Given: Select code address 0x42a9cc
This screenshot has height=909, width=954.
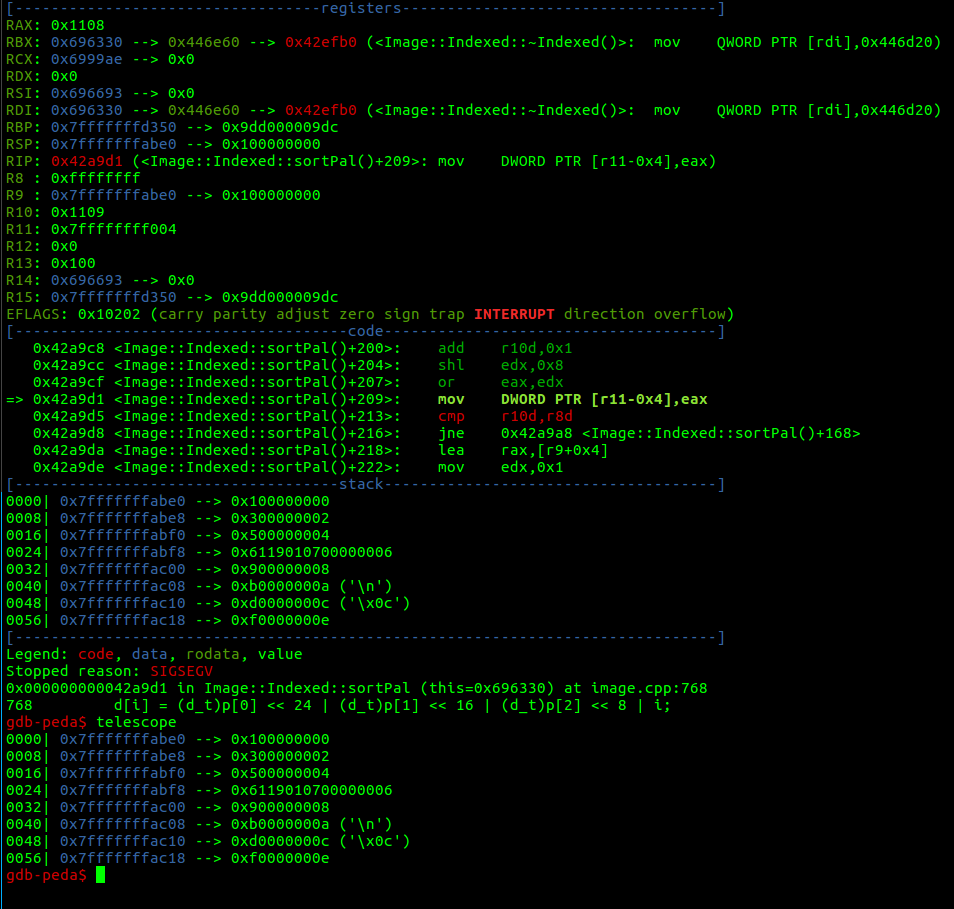Looking at the screenshot, I should 68,366.
